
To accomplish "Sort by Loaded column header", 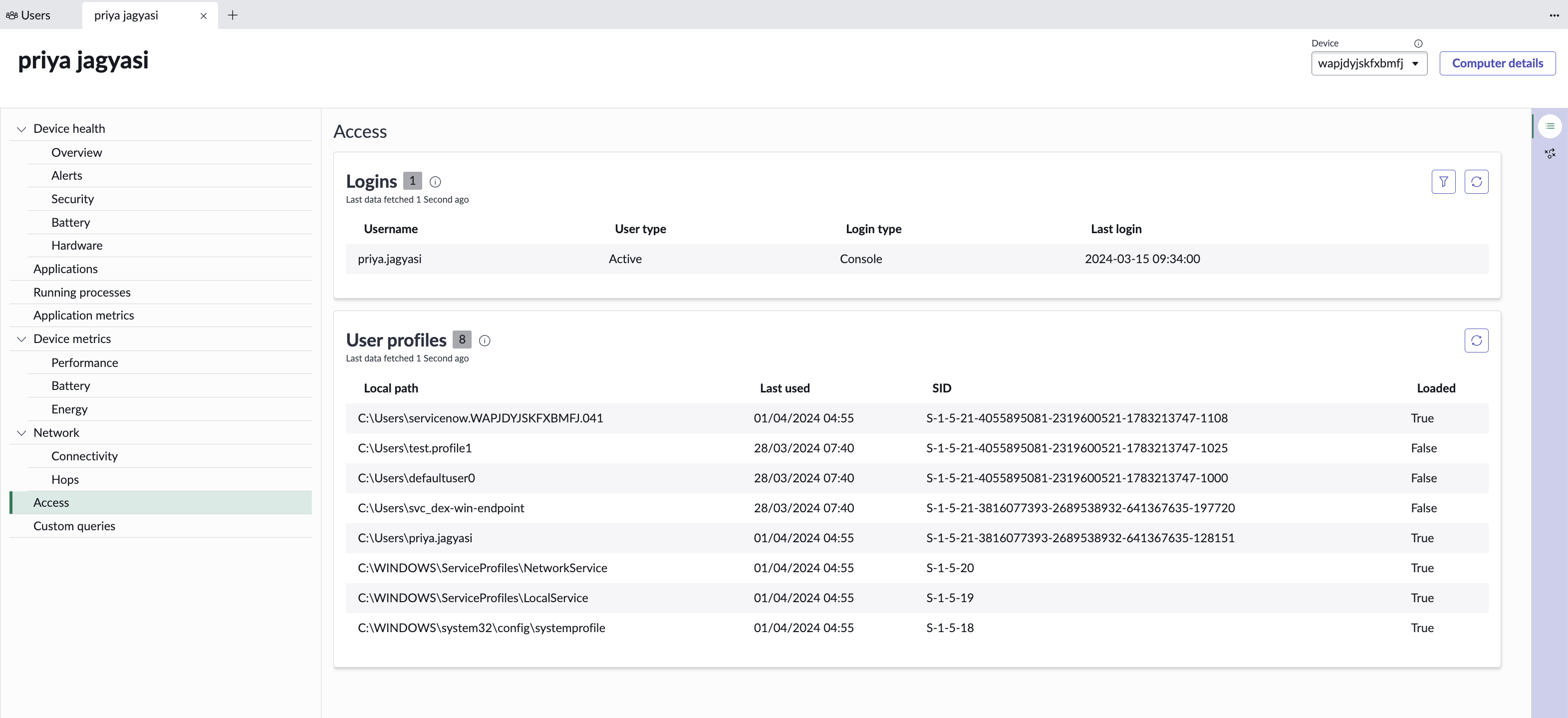I will click(x=1436, y=388).
